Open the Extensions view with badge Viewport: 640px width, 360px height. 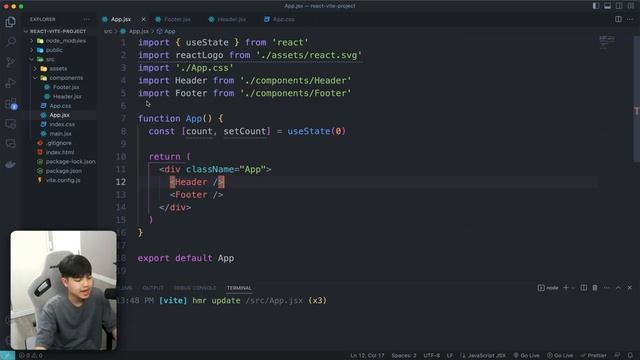click(x=11, y=104)
